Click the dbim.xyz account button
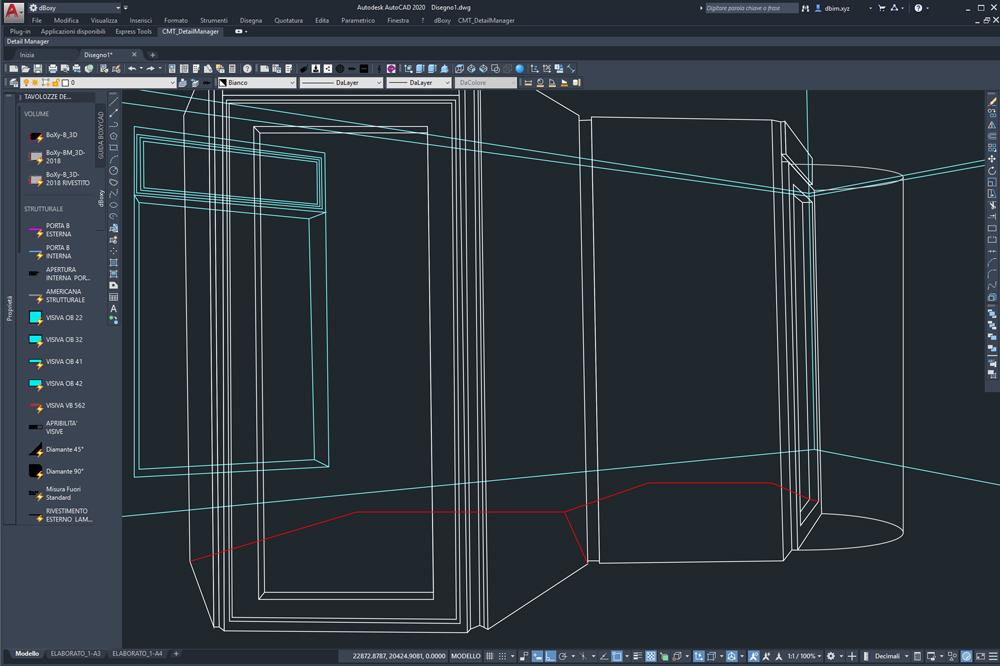The width and height of the screenshot is (1000, 666). [833, 8]
